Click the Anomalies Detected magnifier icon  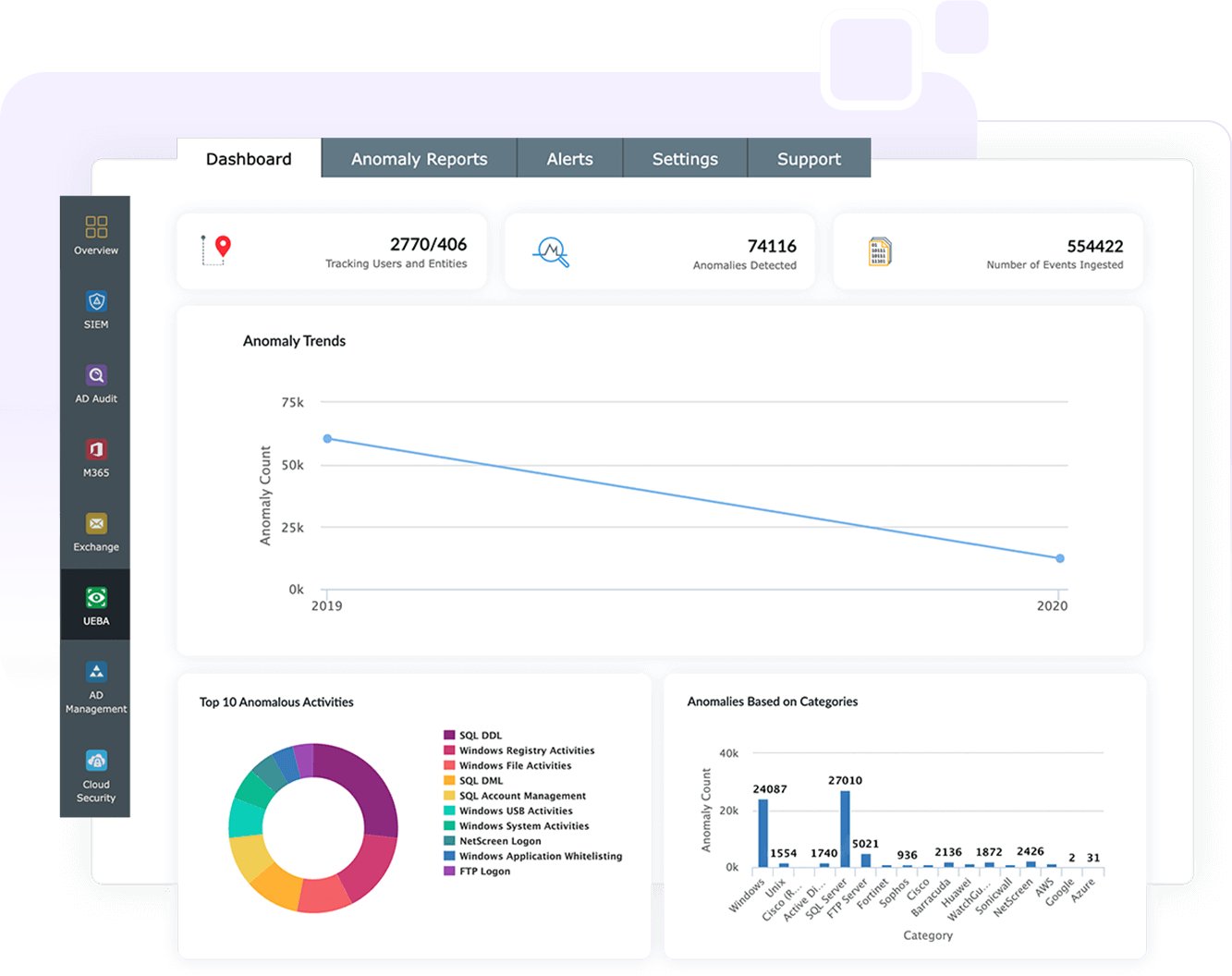pyautogui.click(x=552, y=251)
